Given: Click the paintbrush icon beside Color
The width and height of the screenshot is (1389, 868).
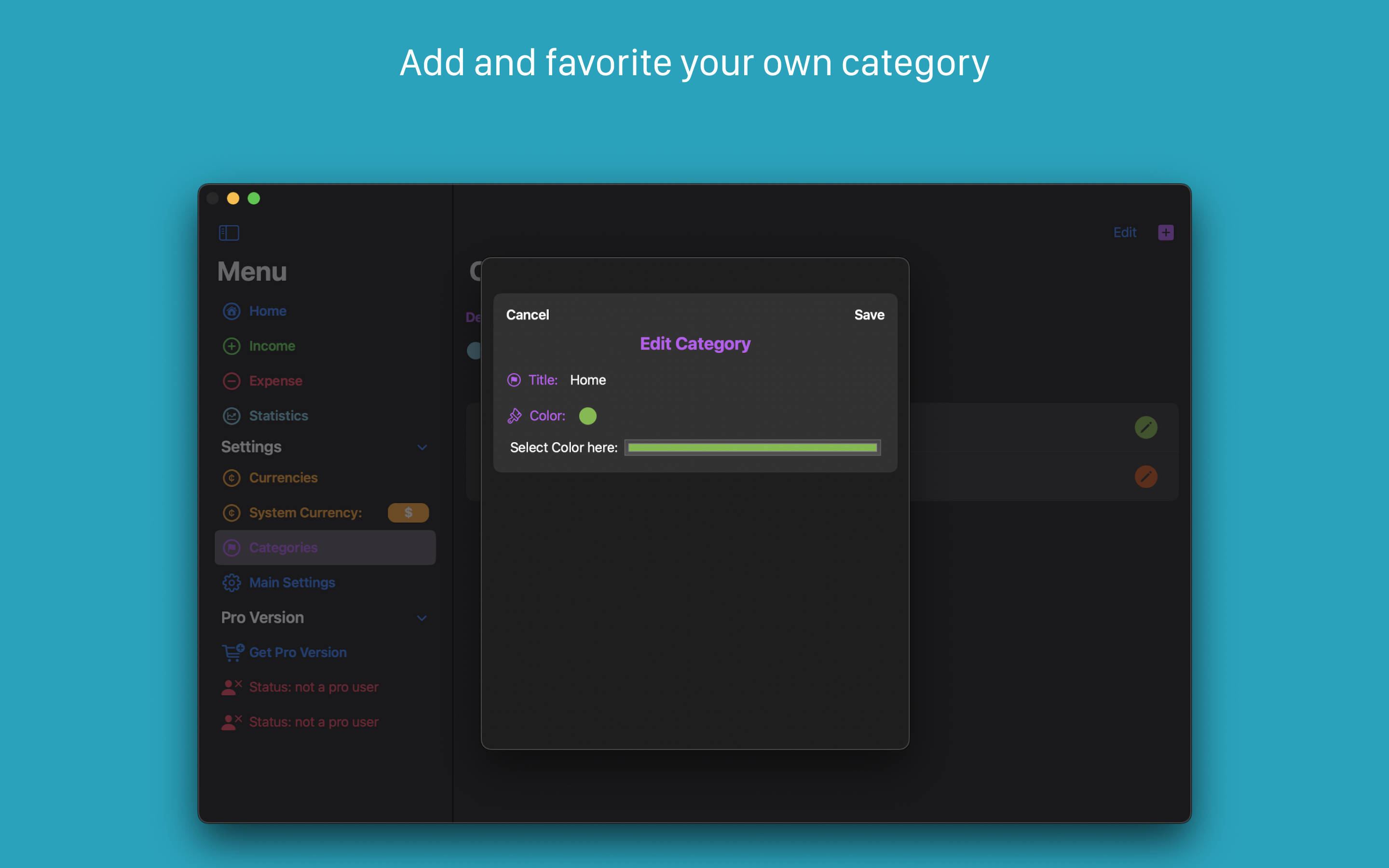Looking at the screenshot, I should pos(514,416).
